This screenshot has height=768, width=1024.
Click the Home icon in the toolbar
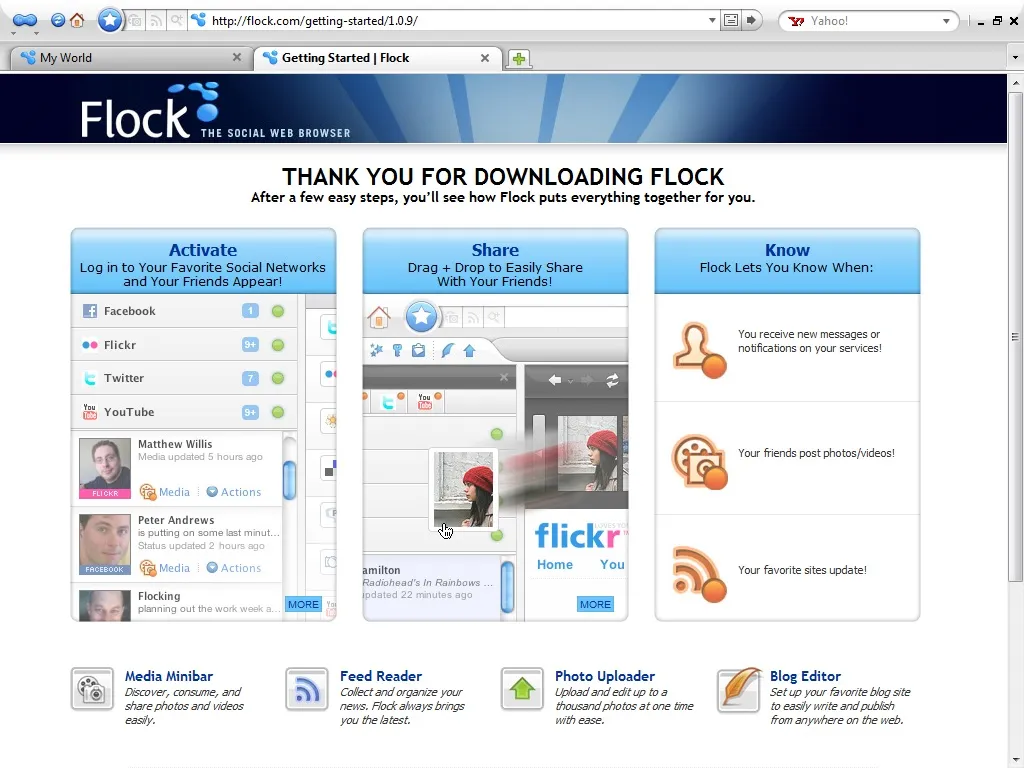click(x=77, y=19)
